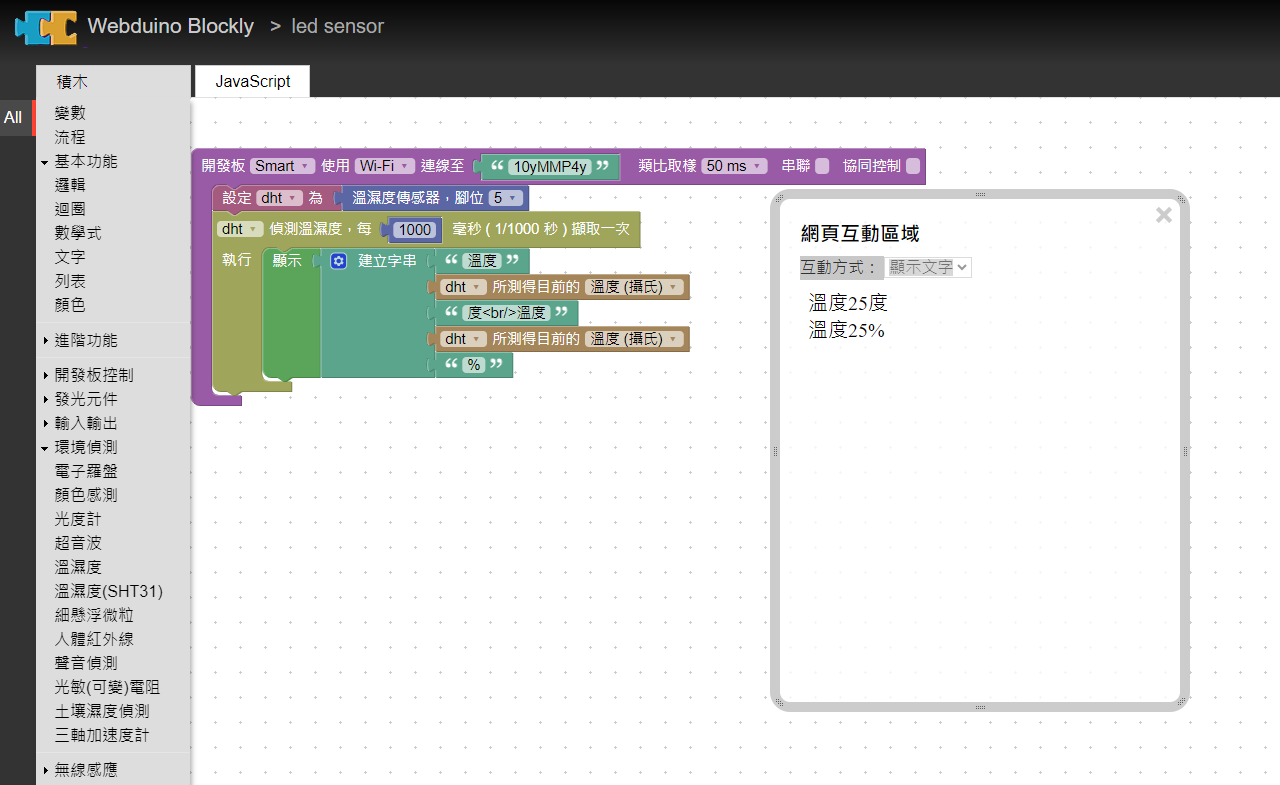Change the 50 ms sampling rate dropdown
Screen dimensions: 1280x785
point(734,167)
